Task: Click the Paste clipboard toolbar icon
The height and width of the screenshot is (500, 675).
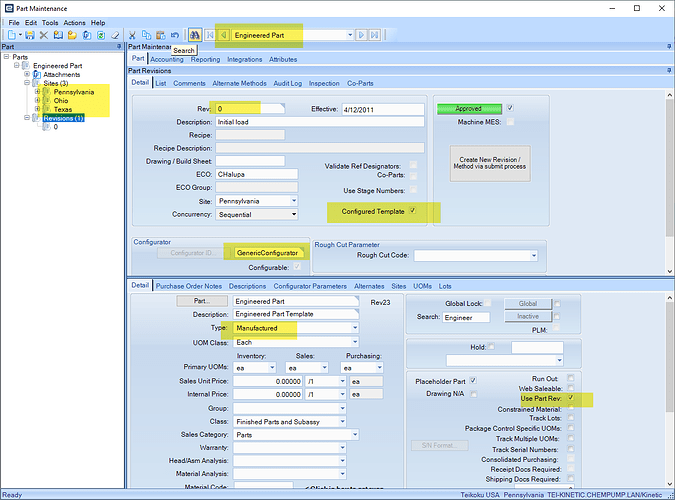Action: [x=161, y=35]
